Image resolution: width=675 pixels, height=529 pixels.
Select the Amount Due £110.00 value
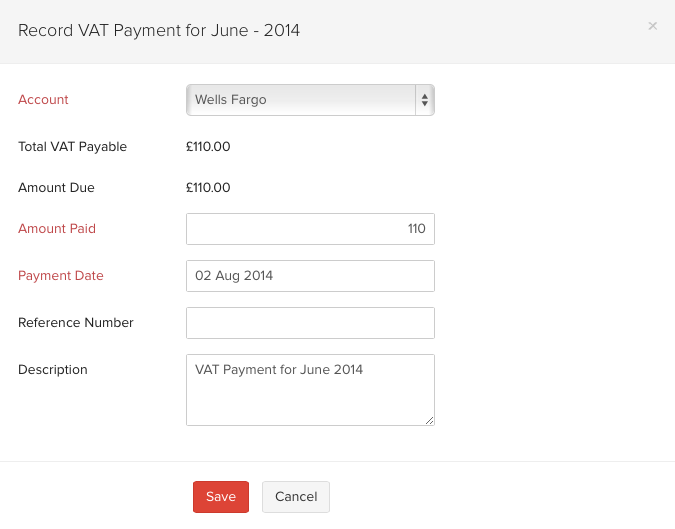click(208, 188)
